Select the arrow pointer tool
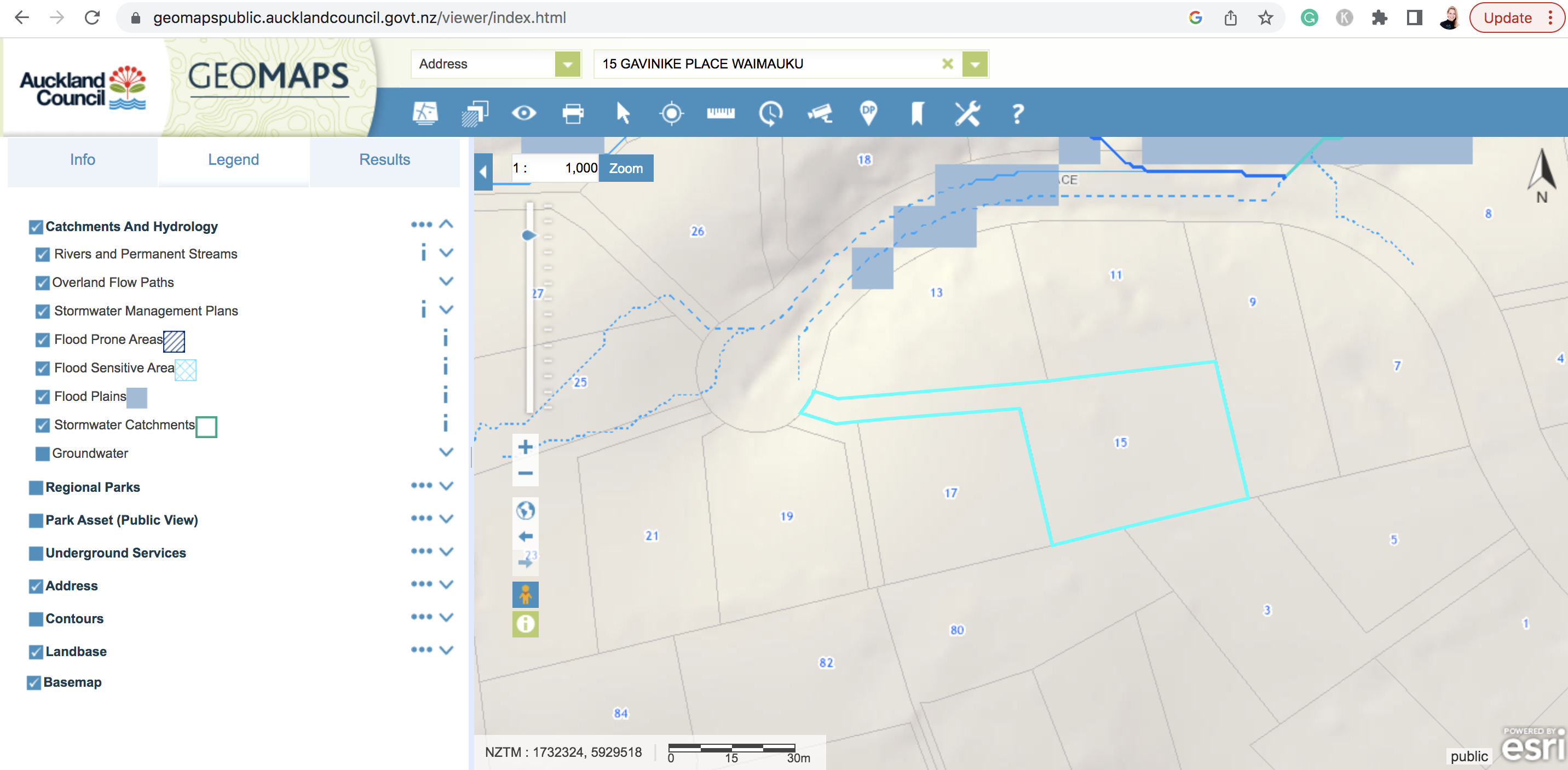The height and width of the screenshot is (770, 1568). (x=622, y=113)
